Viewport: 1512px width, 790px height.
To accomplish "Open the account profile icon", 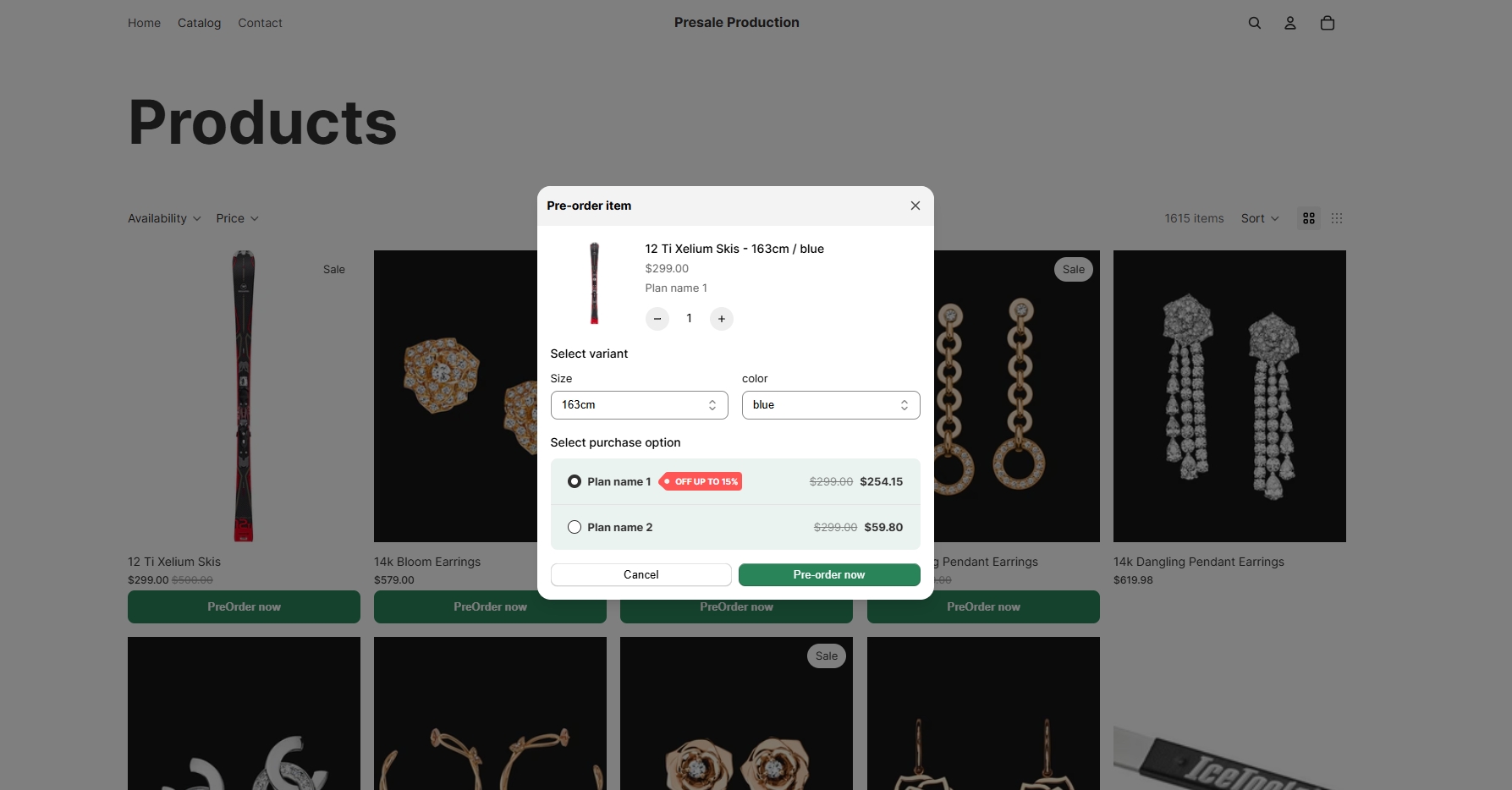I will (x=1290, y=23).
